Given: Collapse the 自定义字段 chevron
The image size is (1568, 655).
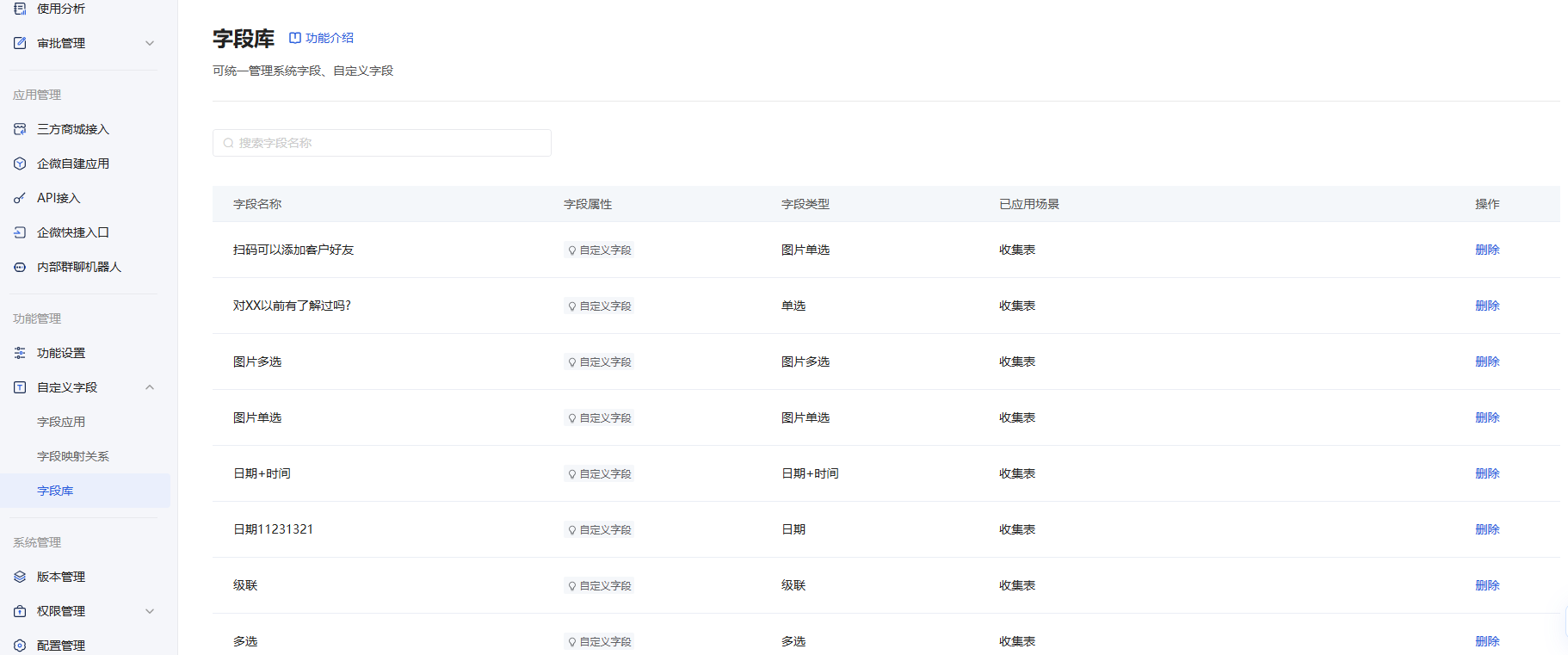Looking at the screenshot, I should pos(150,387).
